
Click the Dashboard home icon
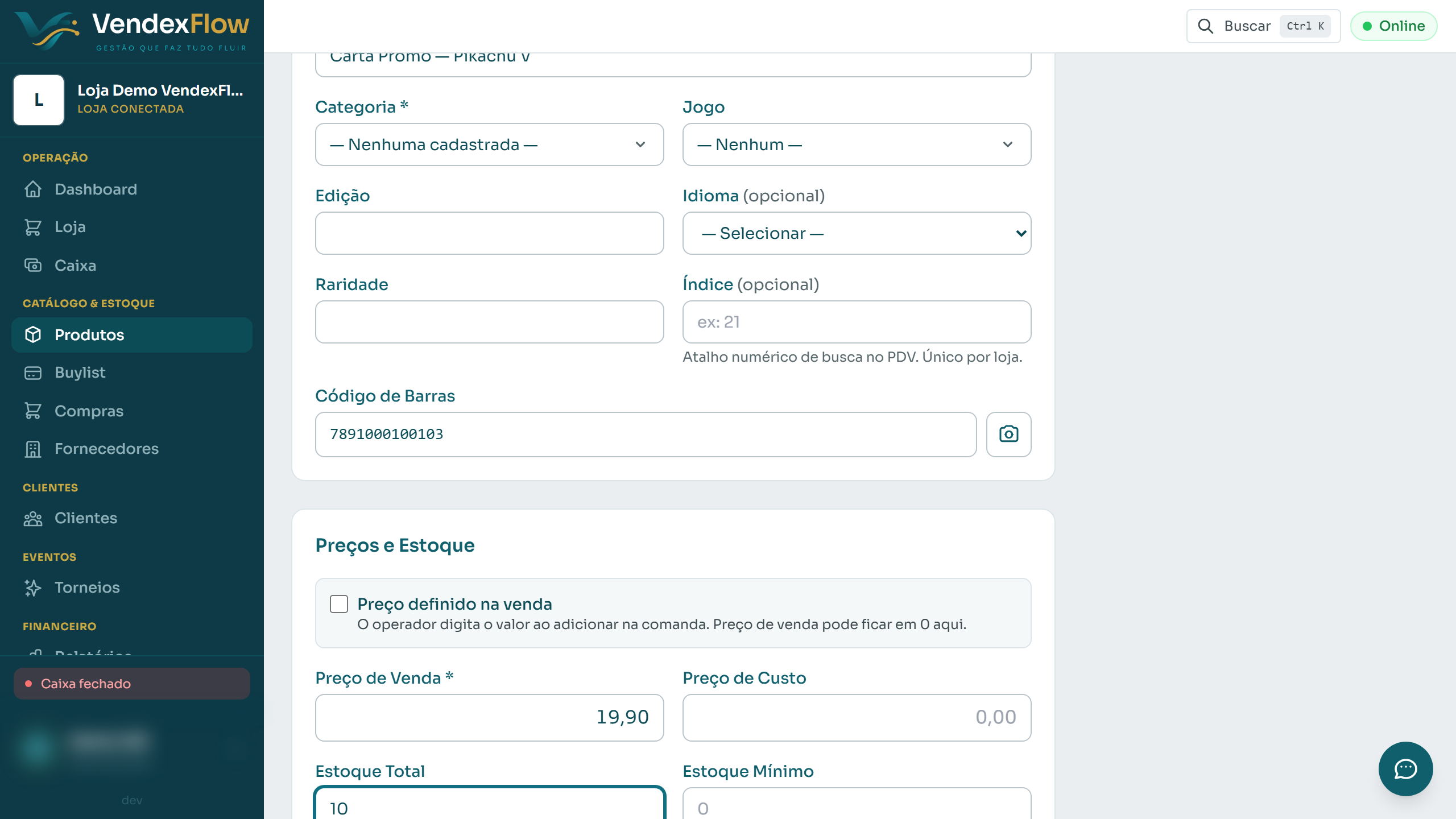tap(33, 189)
